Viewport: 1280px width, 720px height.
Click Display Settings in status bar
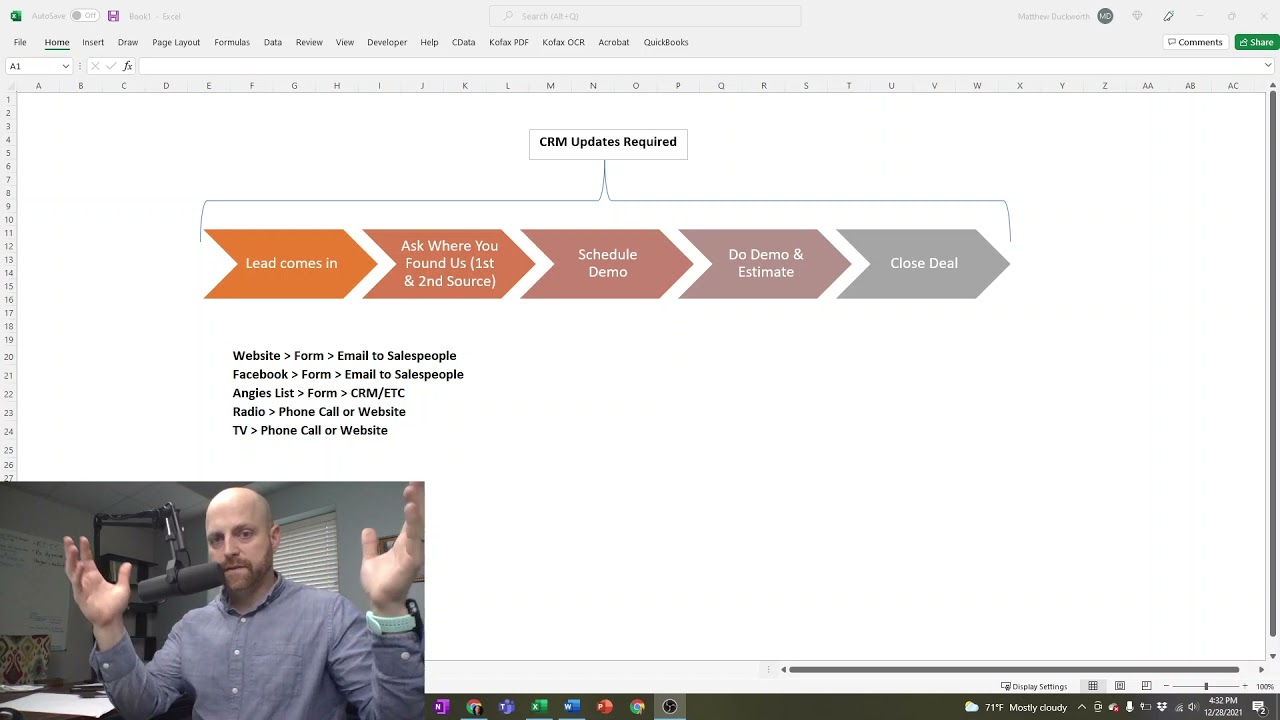click(x=1034, y=686)
